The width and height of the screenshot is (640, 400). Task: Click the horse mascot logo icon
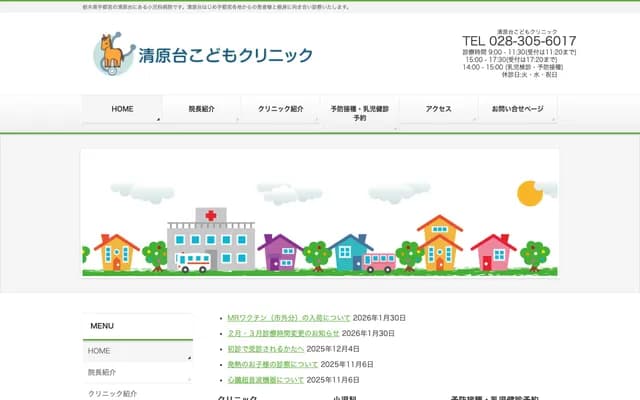112,54
